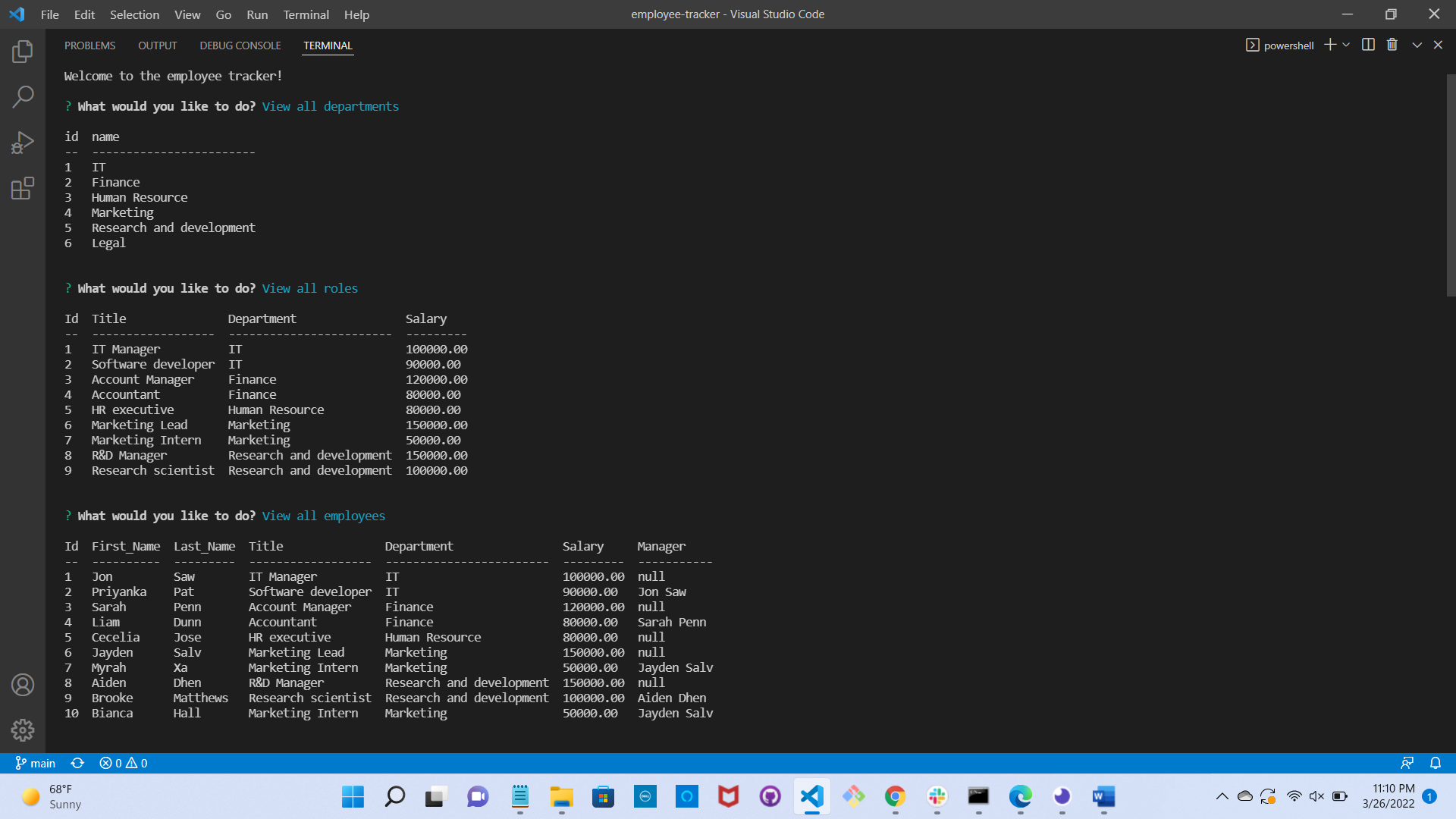
Task: Switch to the Problems tab
Action: [x=90, y=45]
